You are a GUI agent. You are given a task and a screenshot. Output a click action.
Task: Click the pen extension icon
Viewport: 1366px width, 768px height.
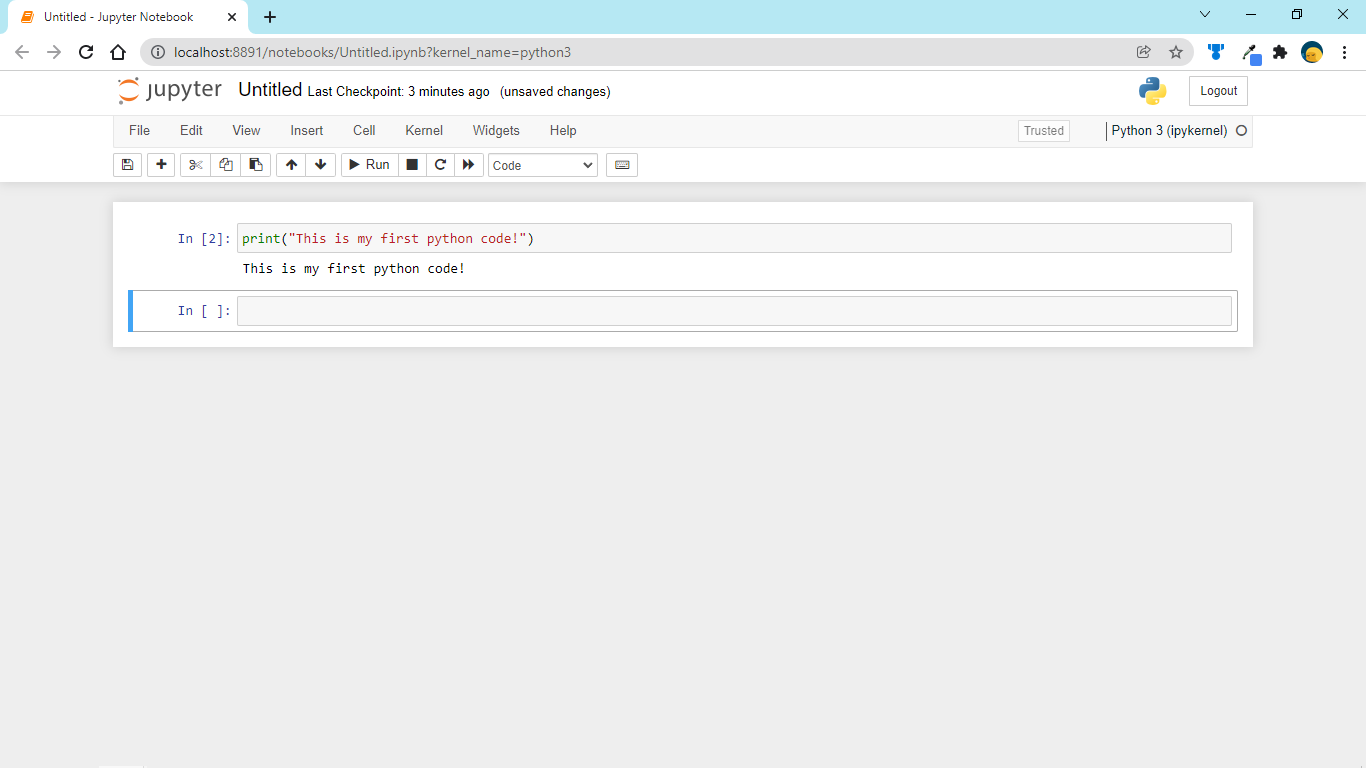pos(1250,53)
